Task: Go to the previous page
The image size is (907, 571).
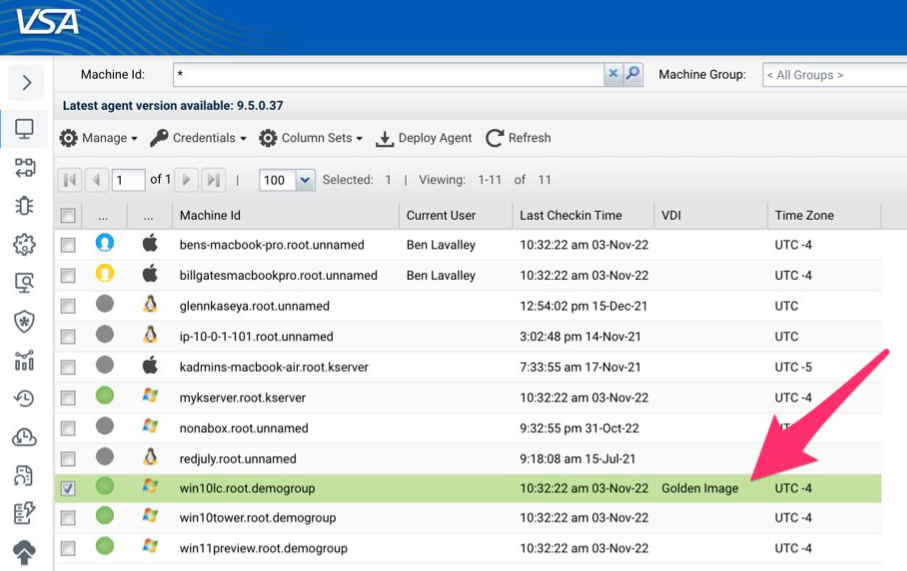Action: pos(97,180)
